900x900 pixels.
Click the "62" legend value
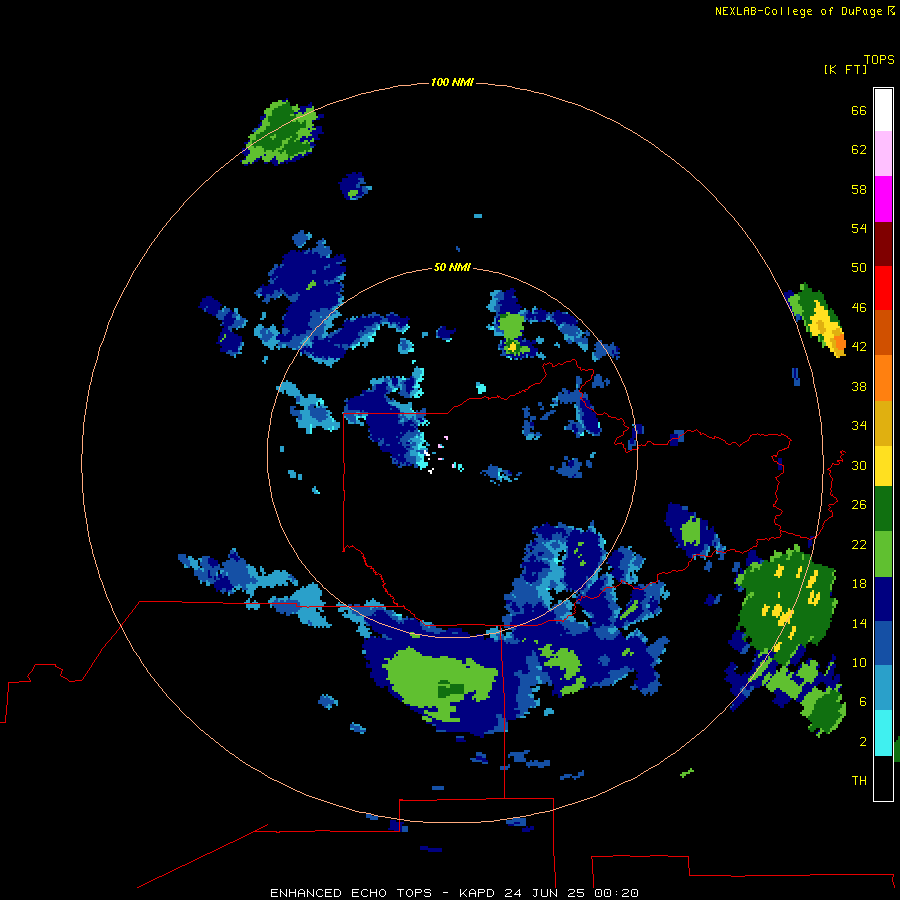859,150
